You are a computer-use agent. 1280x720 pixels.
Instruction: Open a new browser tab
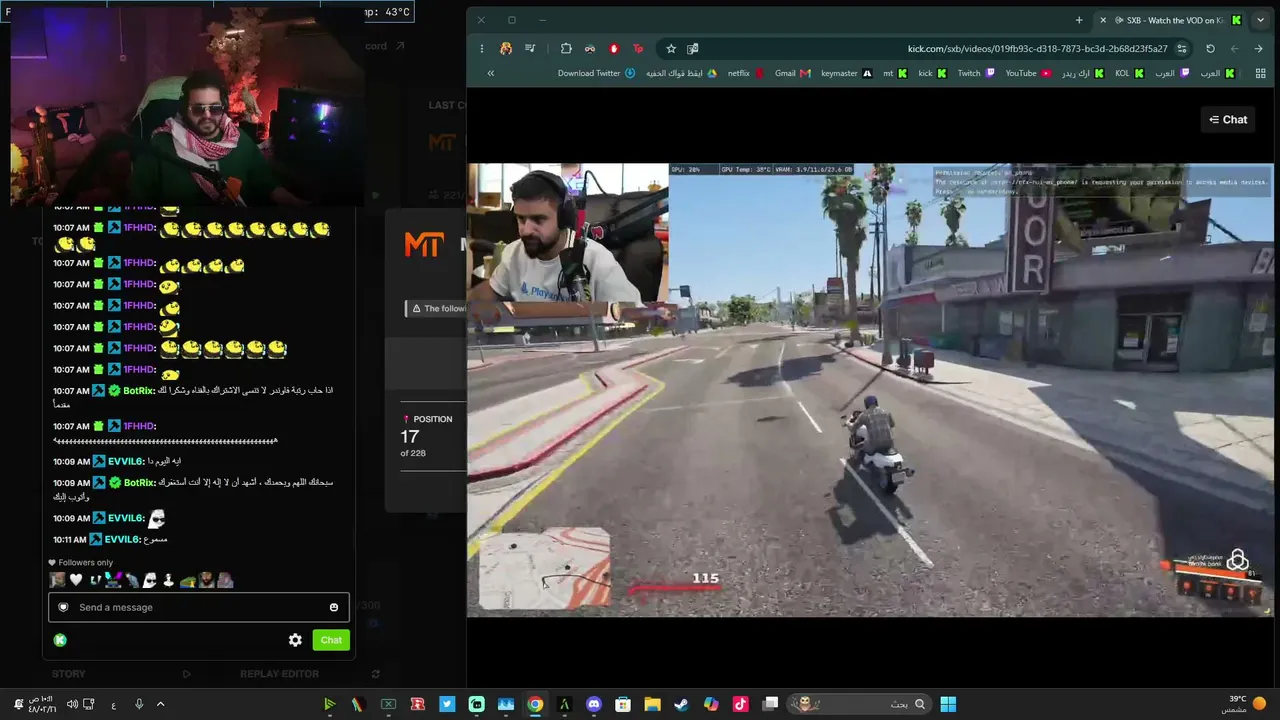[x=1079, y=20]
